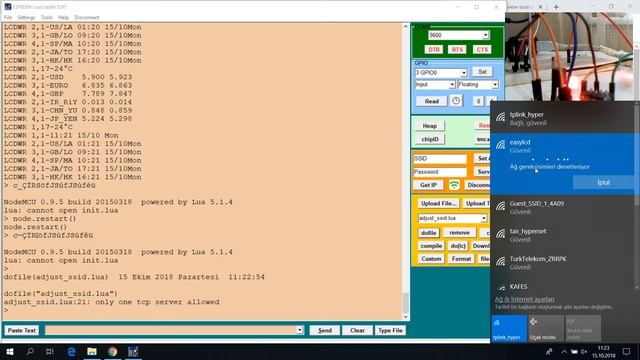Click into the Password input field
The width and height of the screenshot is (640, 360).
[x=440, y=172]
